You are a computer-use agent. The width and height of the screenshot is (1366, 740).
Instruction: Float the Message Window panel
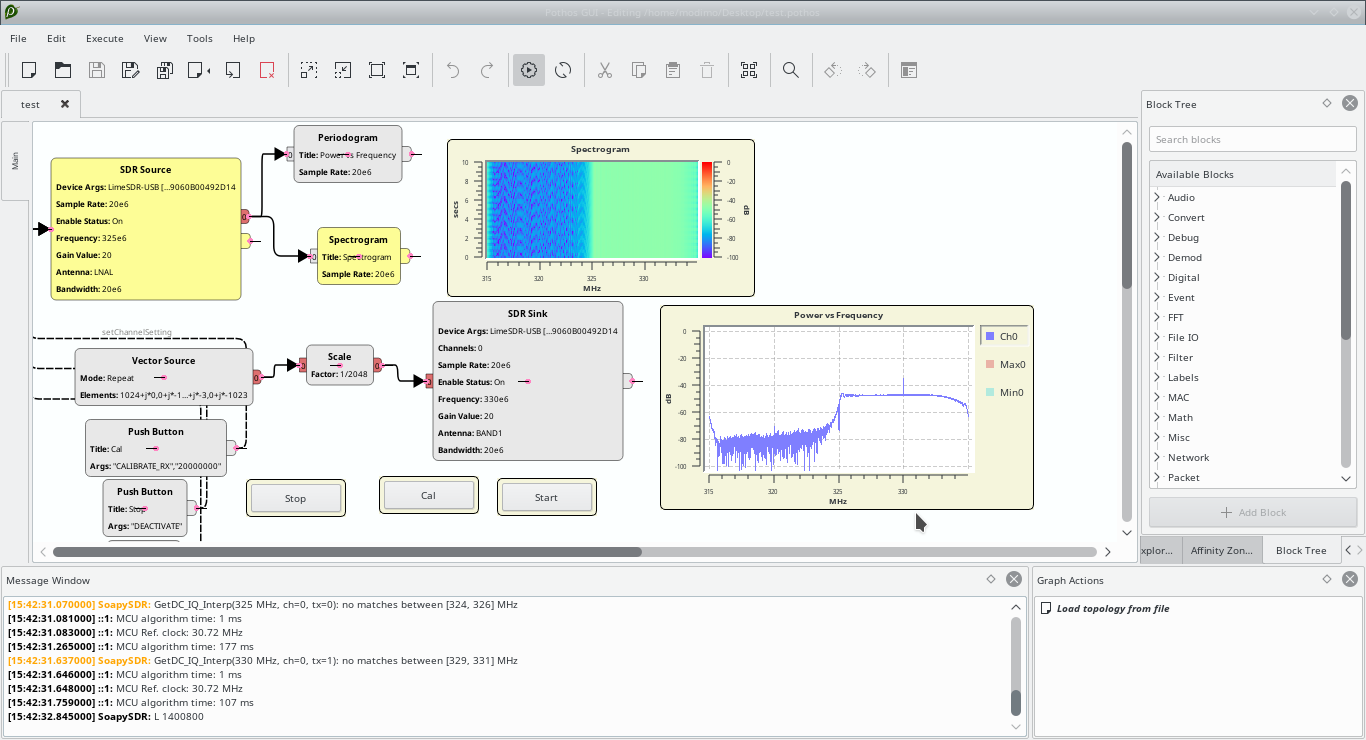click(991, 579)
